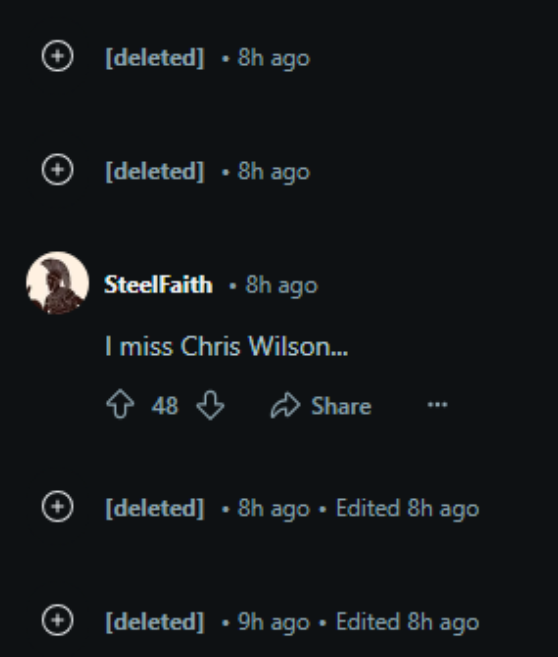Click the bottom-most [deleted] author label

[155, 622]
